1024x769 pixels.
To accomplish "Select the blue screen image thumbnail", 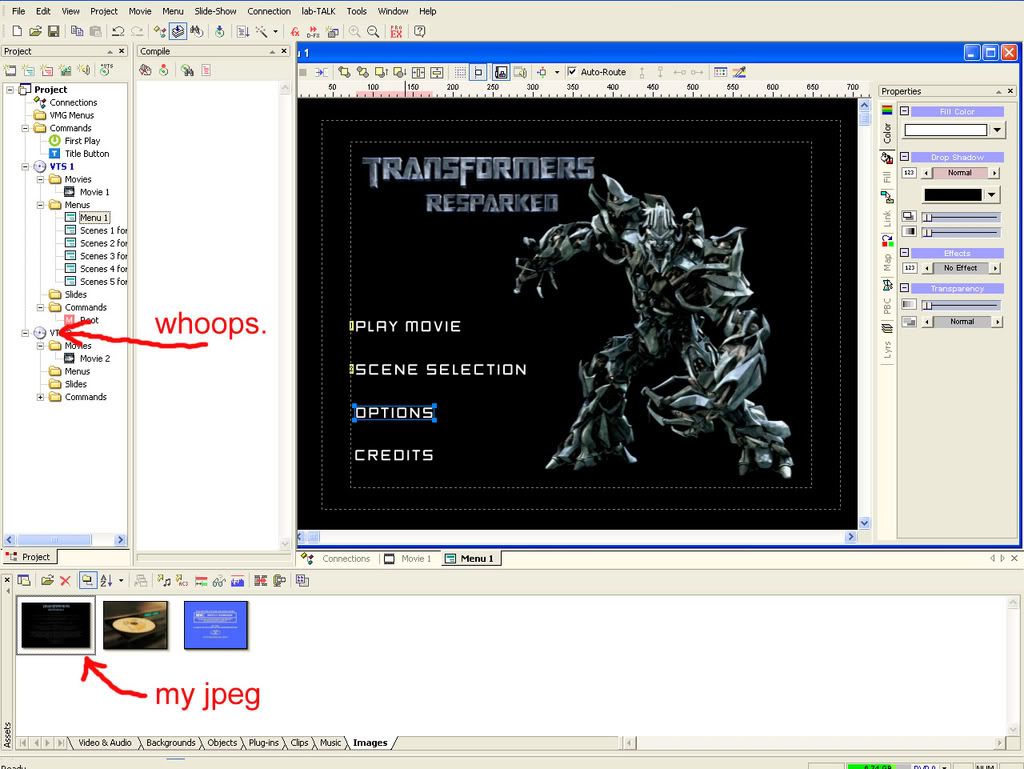I will 216,625.
